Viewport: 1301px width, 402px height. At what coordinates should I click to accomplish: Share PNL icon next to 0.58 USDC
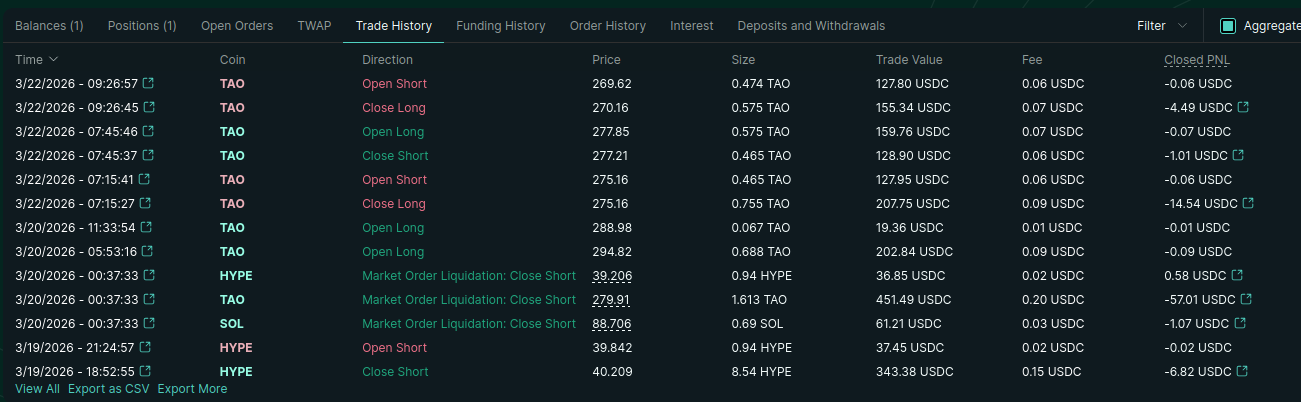pos(1238,275)
